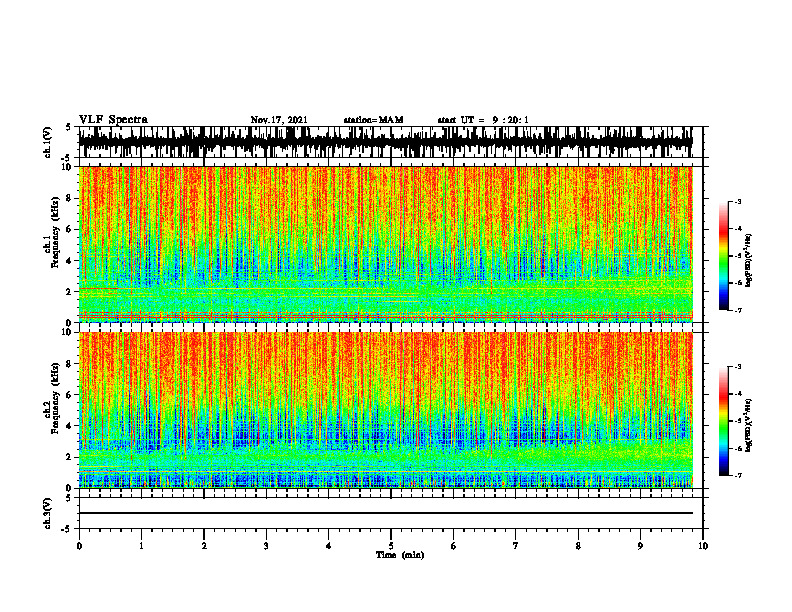792x612 pixels.
Task: Click the 9 minute tick label
Action: 640,546
